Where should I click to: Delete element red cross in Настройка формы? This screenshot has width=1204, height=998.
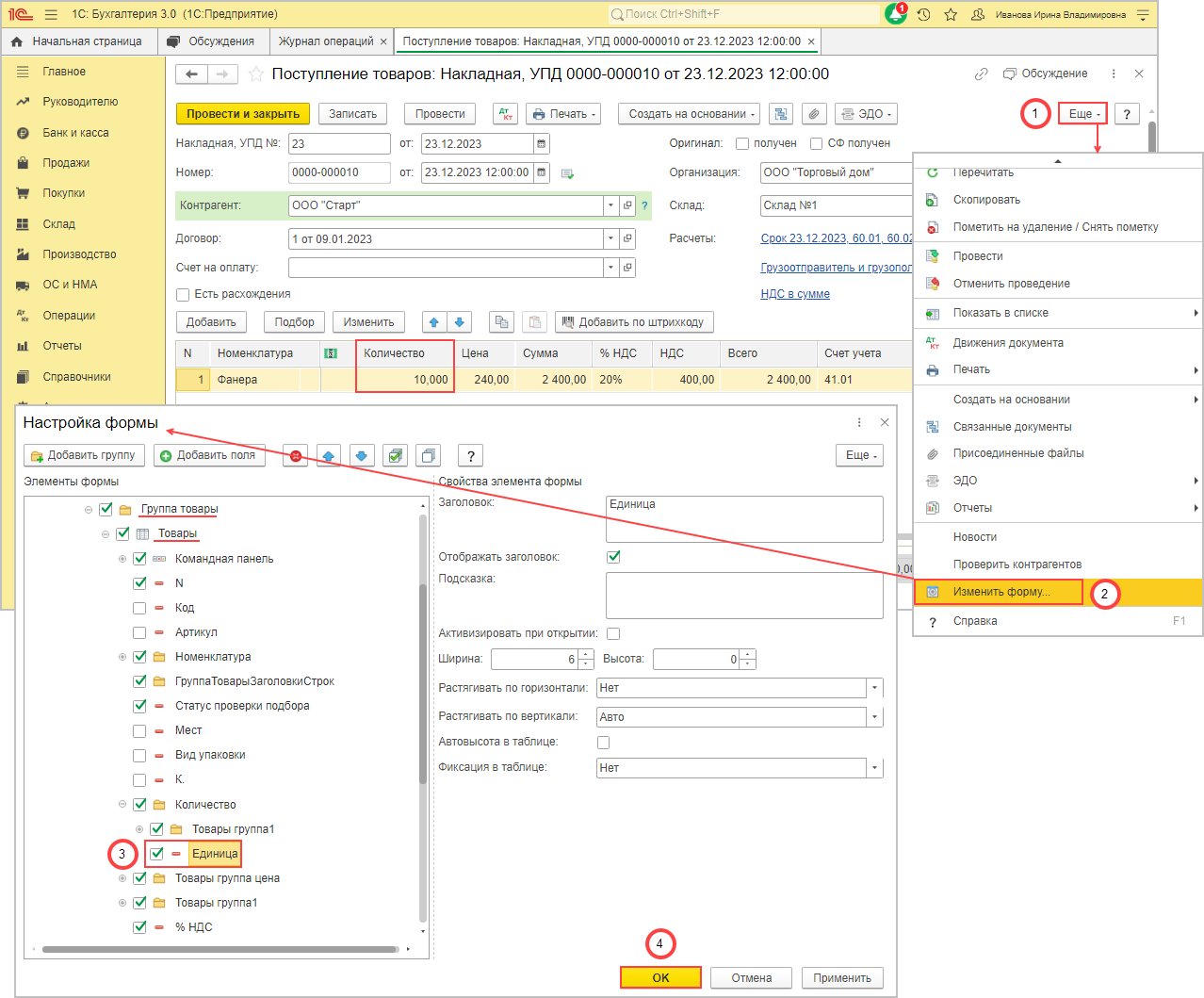[x=296, y=456]
